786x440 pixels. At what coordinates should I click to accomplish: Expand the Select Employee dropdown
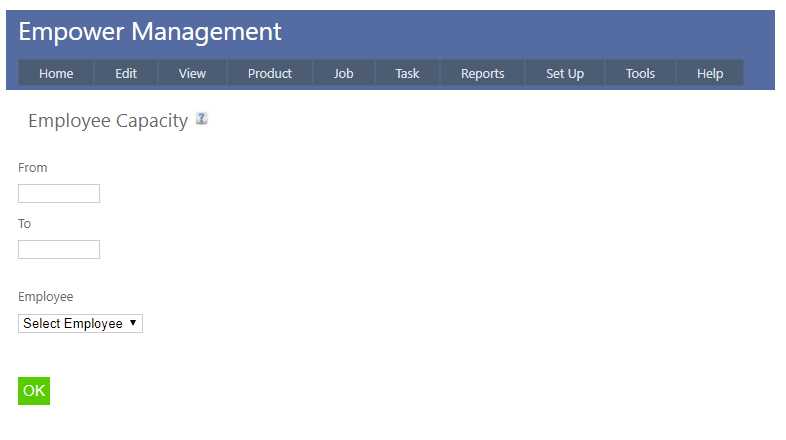click(80, 324)
